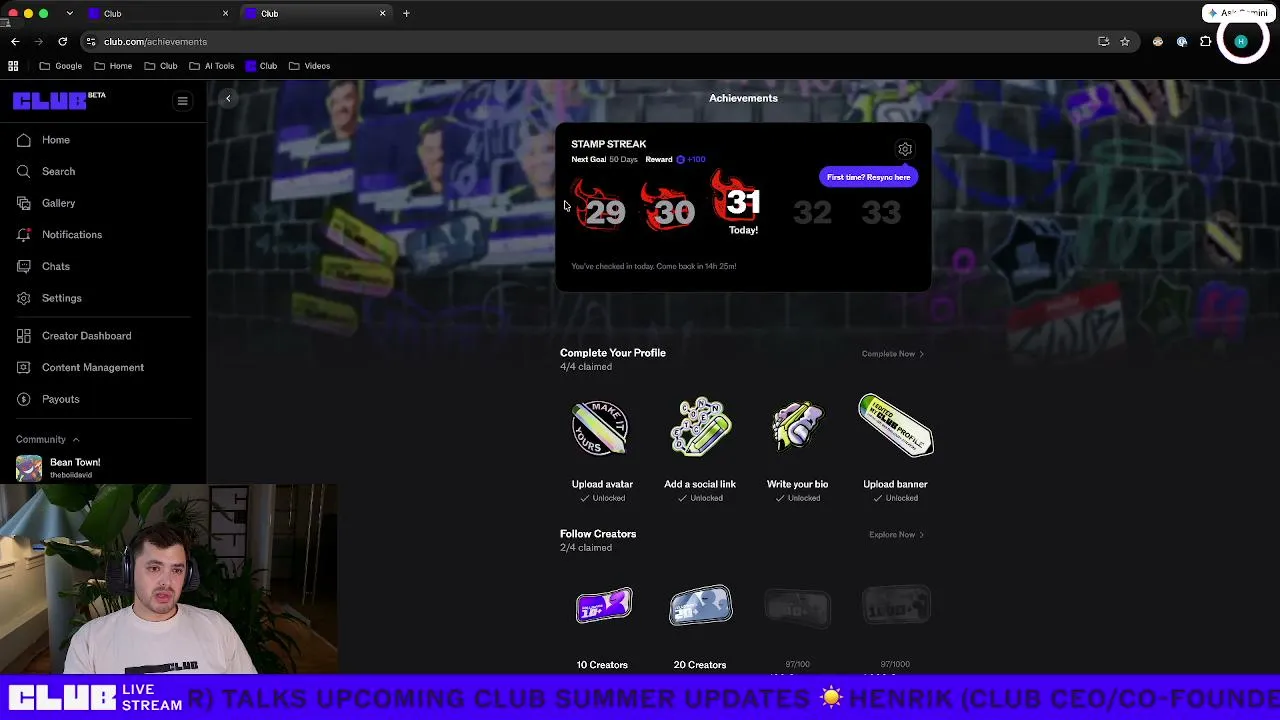The image size is (1280, 720).
Task: Collapse the sidebar with the hamburger icon
Action: (182, 101)
